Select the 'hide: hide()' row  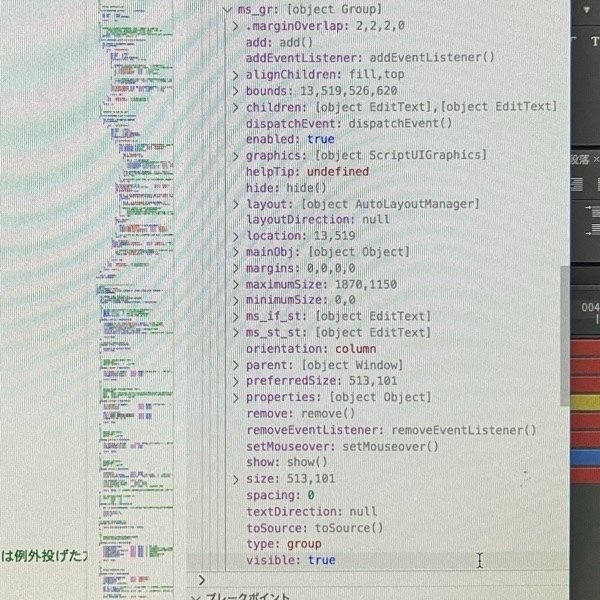(286, 188)
